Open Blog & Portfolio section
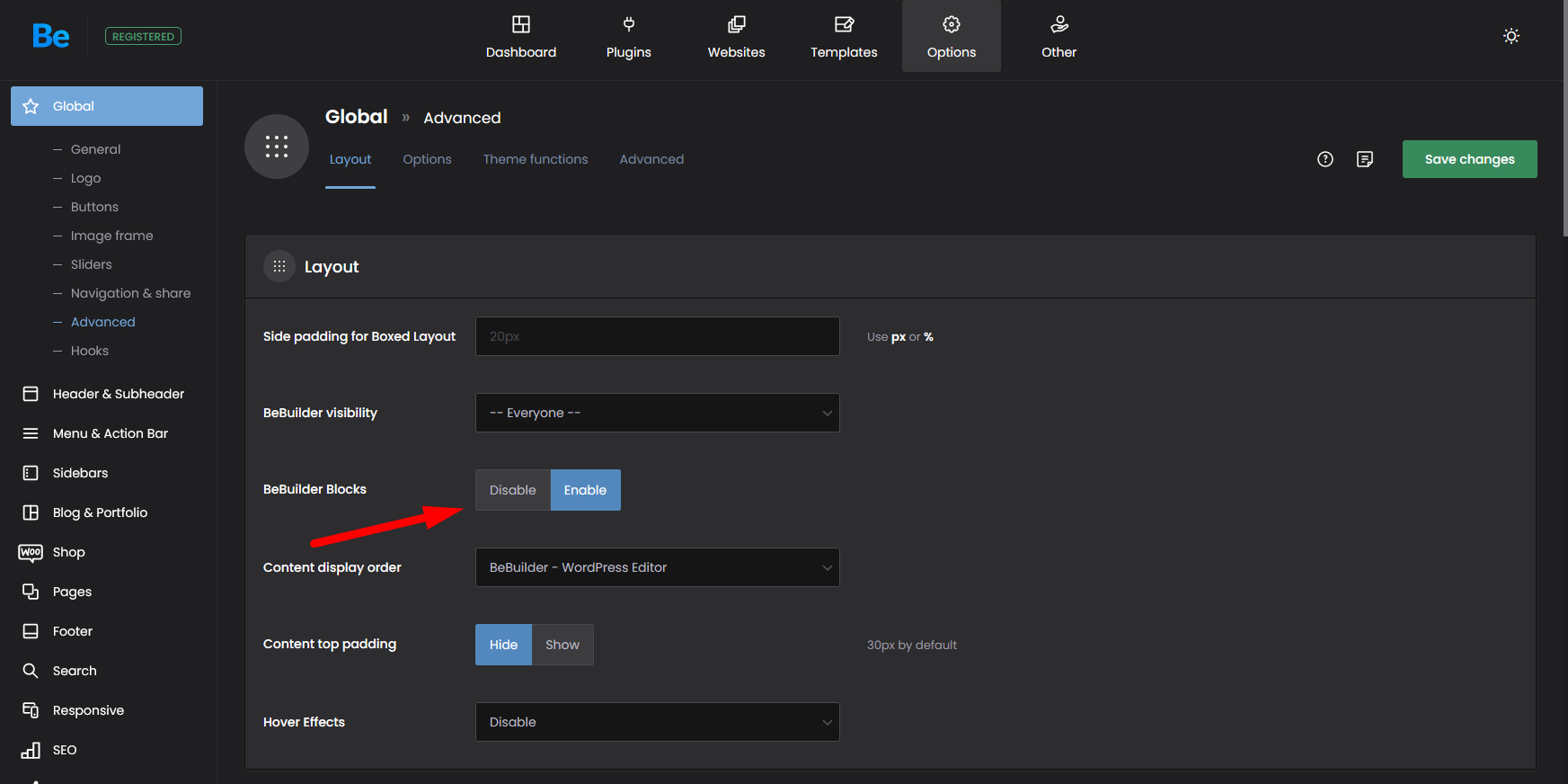1568x784 pixels. [101, 512]
